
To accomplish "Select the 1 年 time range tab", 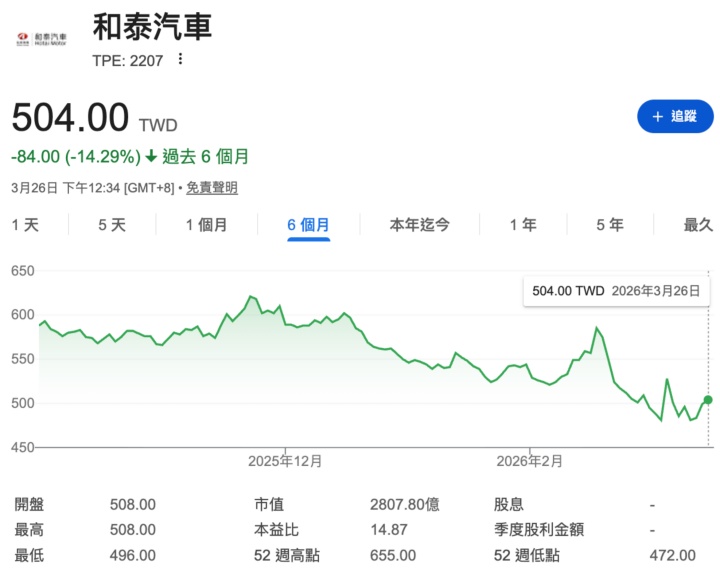I will pyautogui.click(x=523, y=225).
